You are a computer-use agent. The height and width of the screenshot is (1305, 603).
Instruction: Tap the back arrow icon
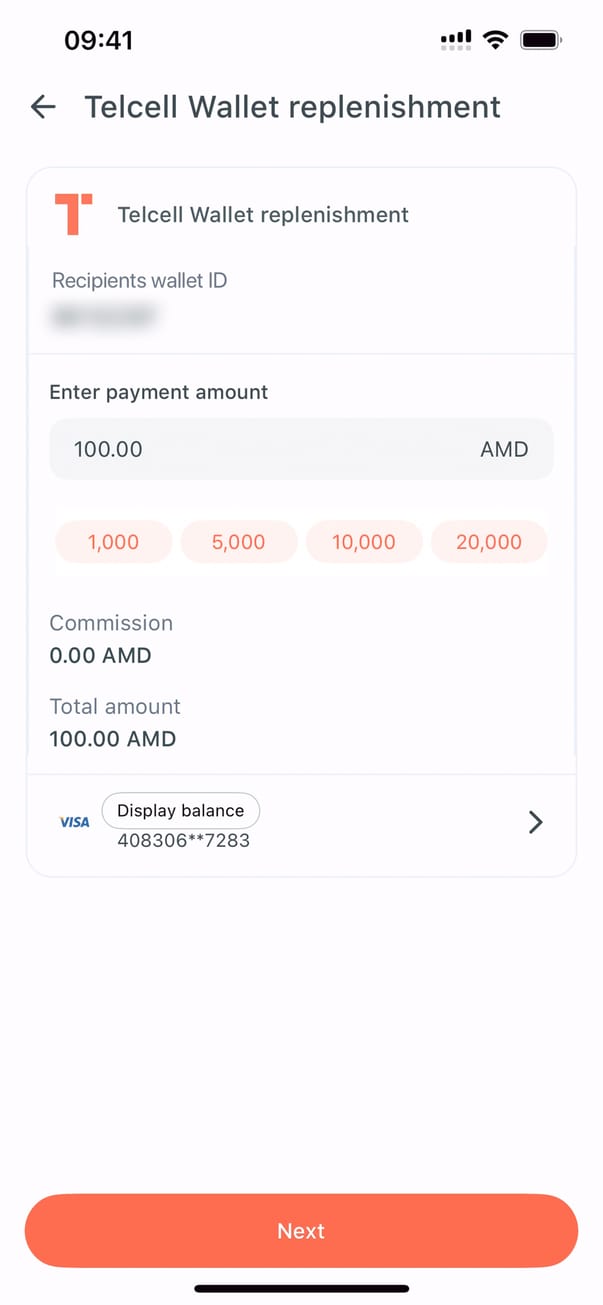(x=43, y=107)
